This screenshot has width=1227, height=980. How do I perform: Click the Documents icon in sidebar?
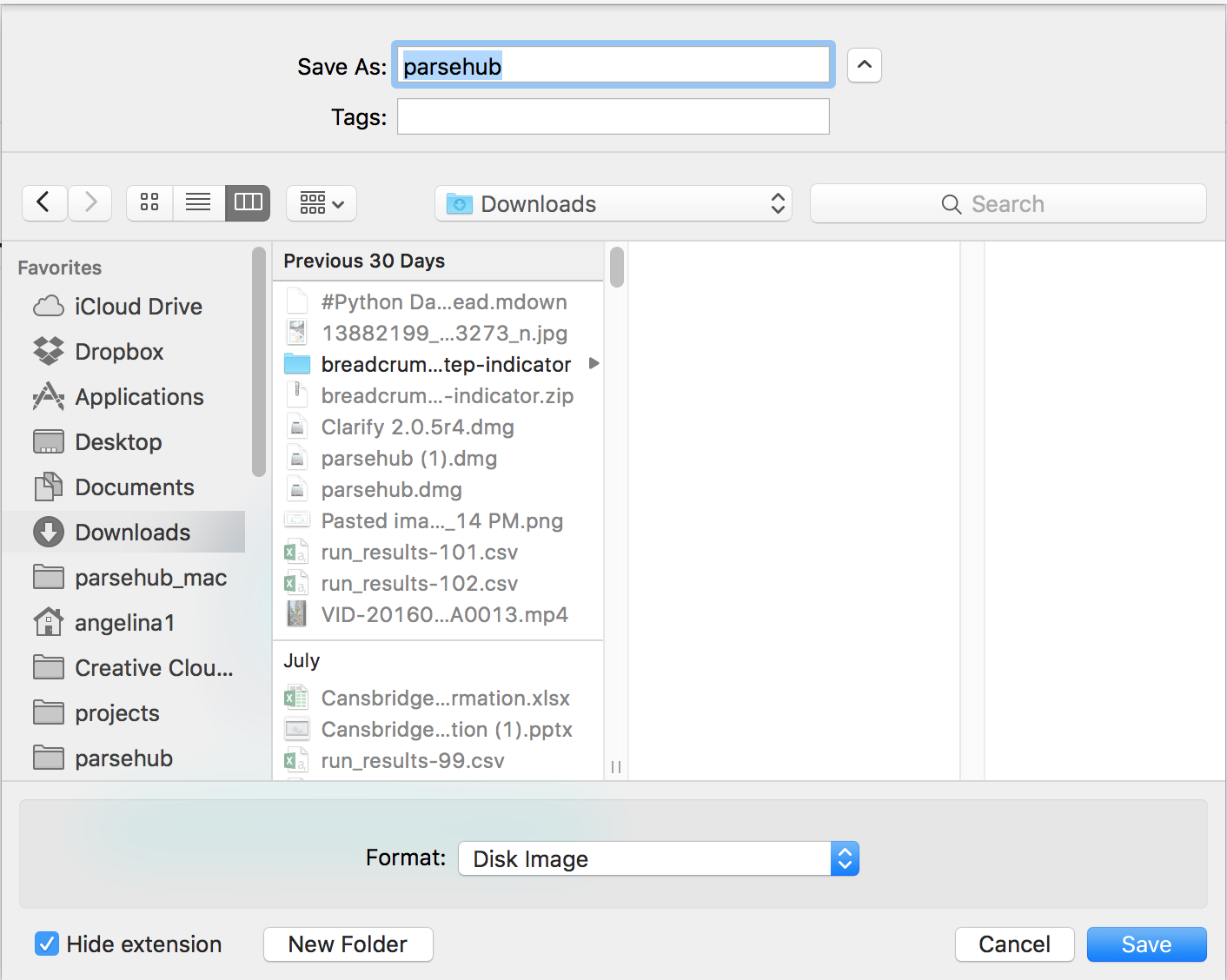tap(49, 487)
